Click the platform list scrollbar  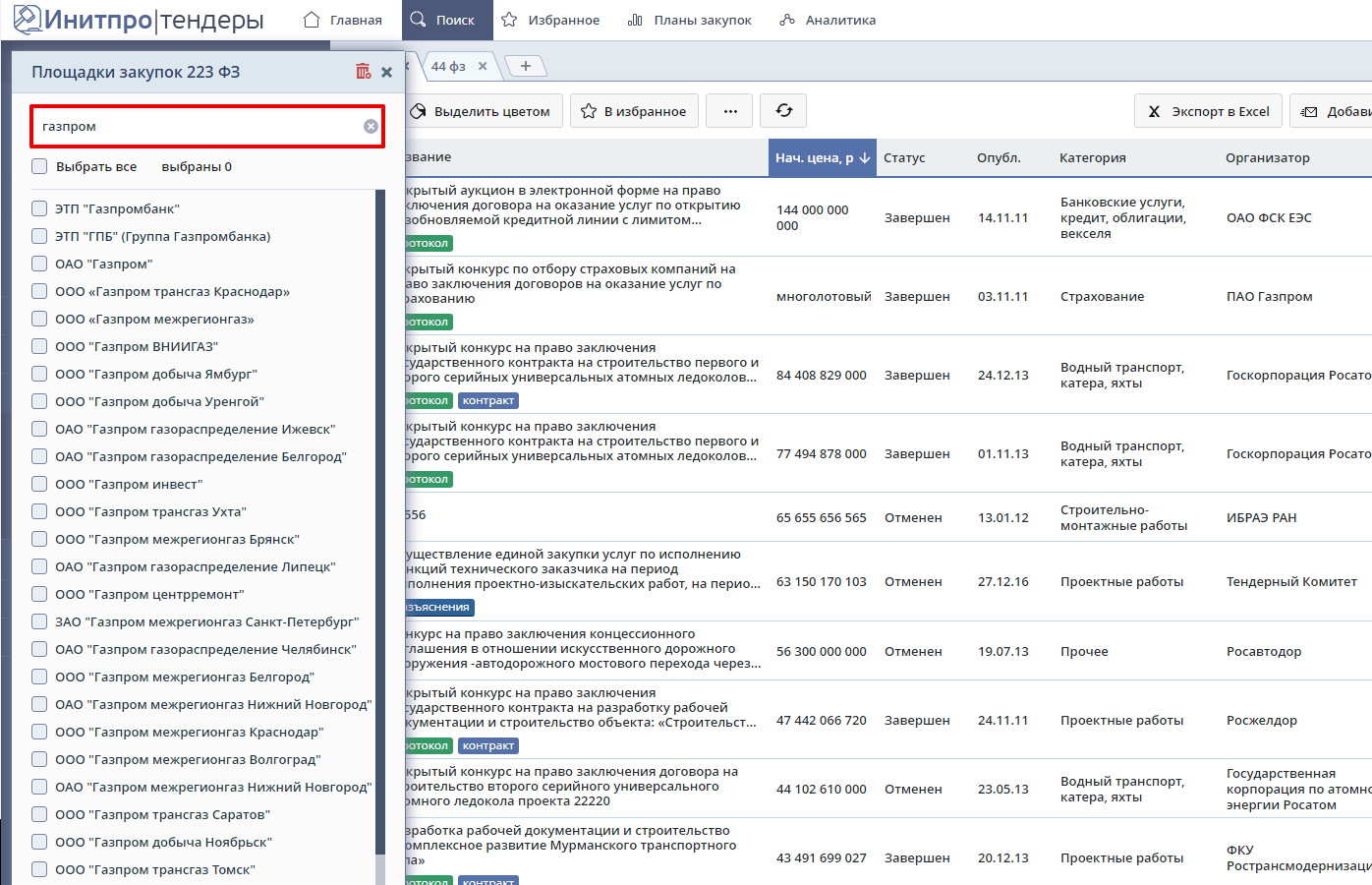[x=380, y=521]
